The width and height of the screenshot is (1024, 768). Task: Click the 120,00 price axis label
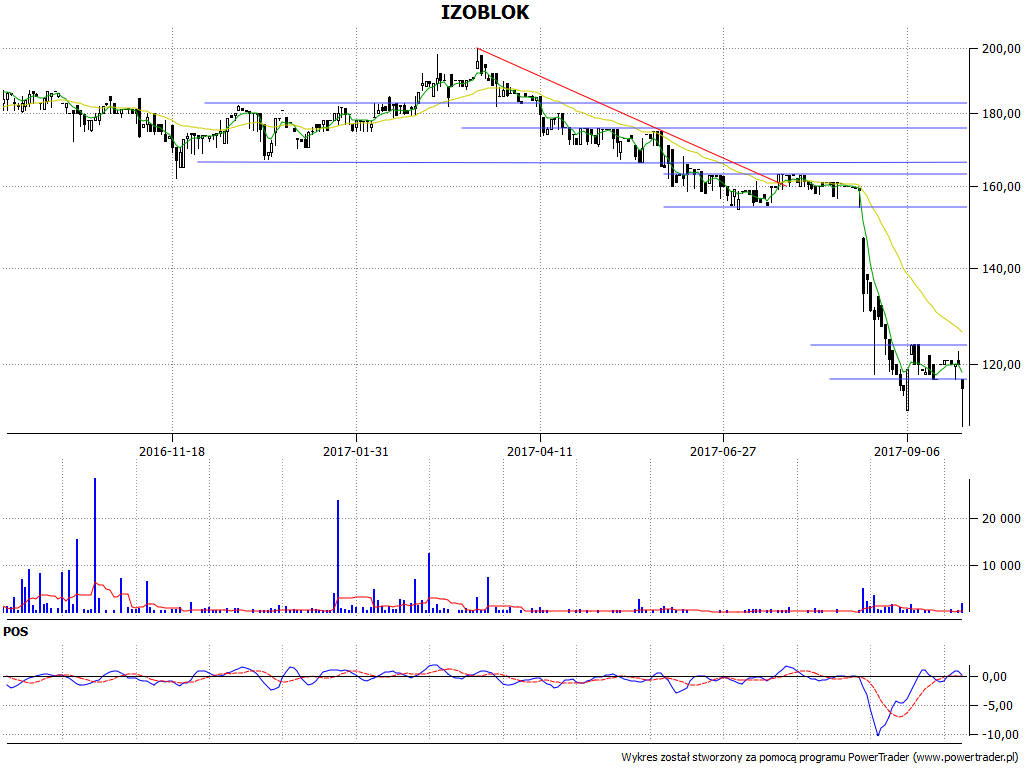pyautogui.click(x=1000, y=364)
